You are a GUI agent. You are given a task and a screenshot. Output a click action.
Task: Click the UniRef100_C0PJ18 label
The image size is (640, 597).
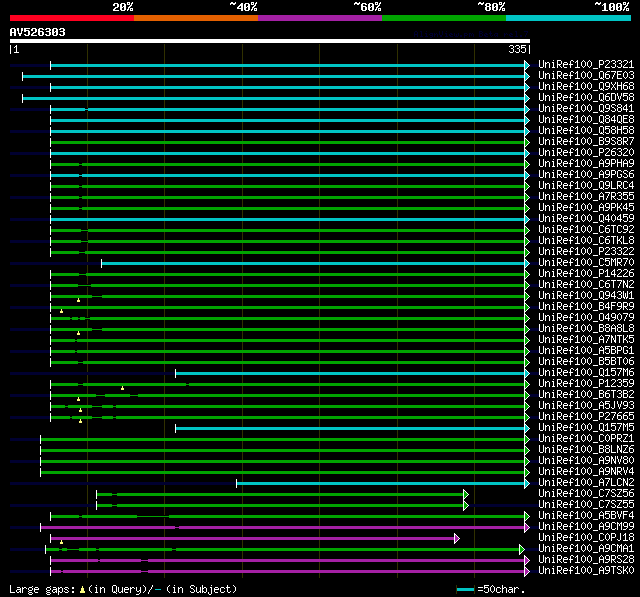tap(586, 538)
